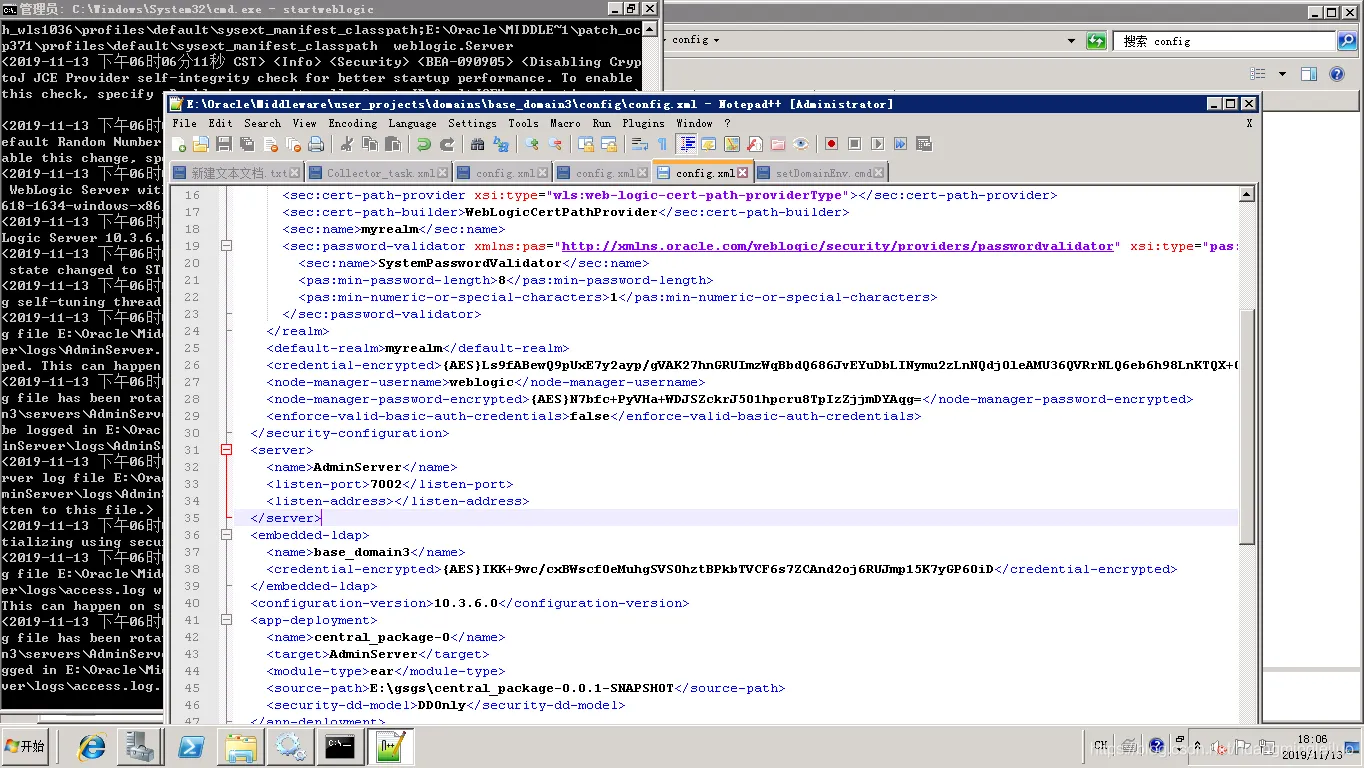Start macro recording with red record icon
The image size is (1364, 768).
[x=831, y=144]
